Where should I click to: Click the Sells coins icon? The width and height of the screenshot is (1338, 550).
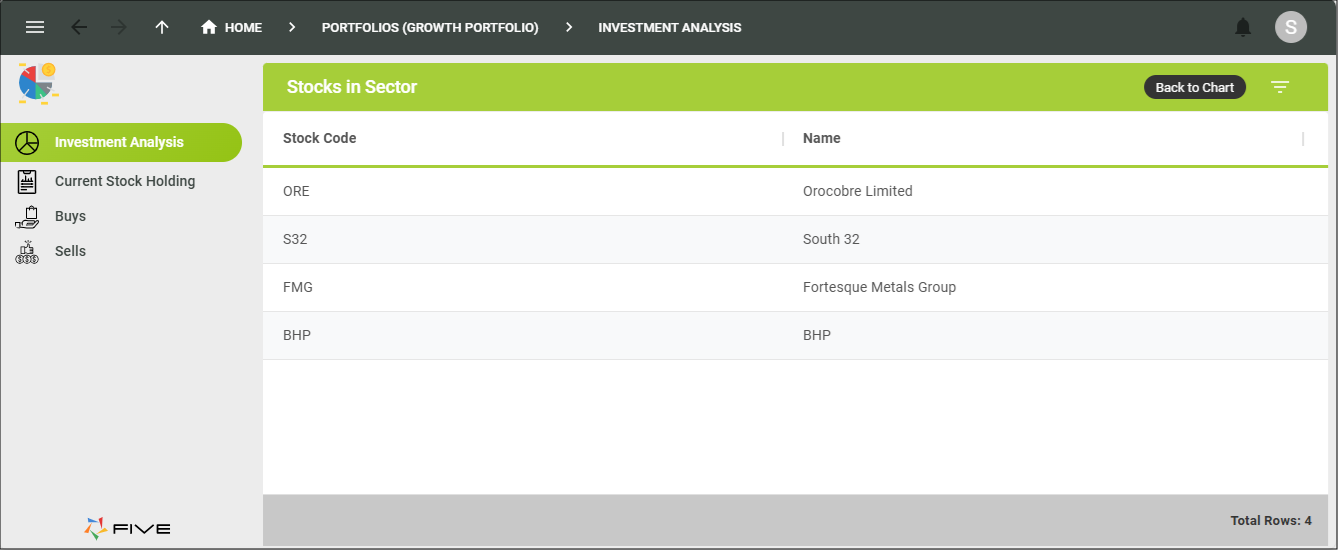[x=27, y=251]
